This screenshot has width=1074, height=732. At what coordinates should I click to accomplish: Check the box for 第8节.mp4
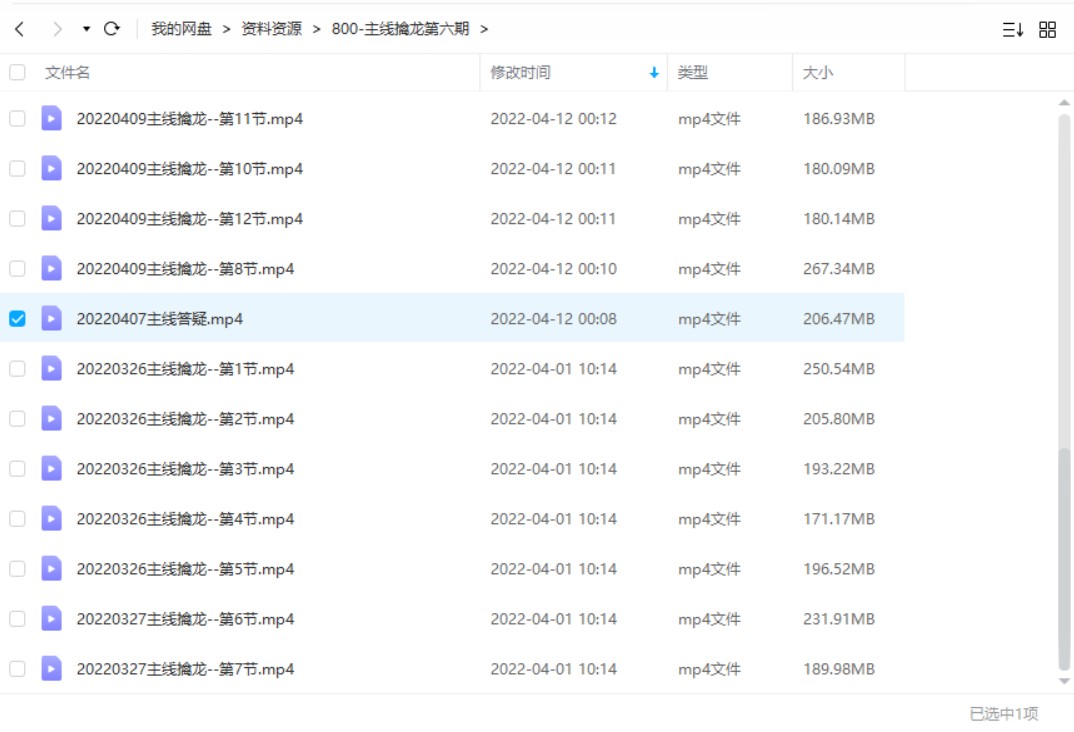(17, 268)
